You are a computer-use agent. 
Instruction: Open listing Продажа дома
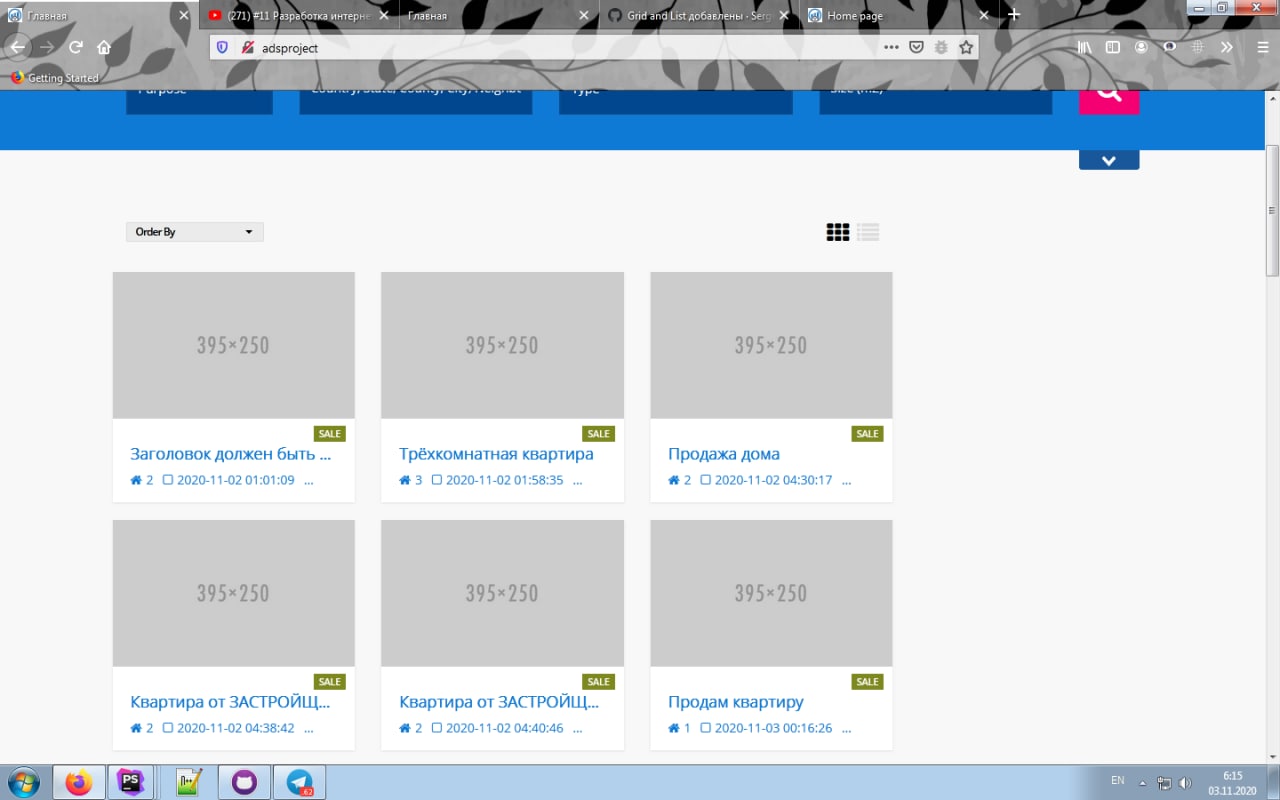(724, 454)
